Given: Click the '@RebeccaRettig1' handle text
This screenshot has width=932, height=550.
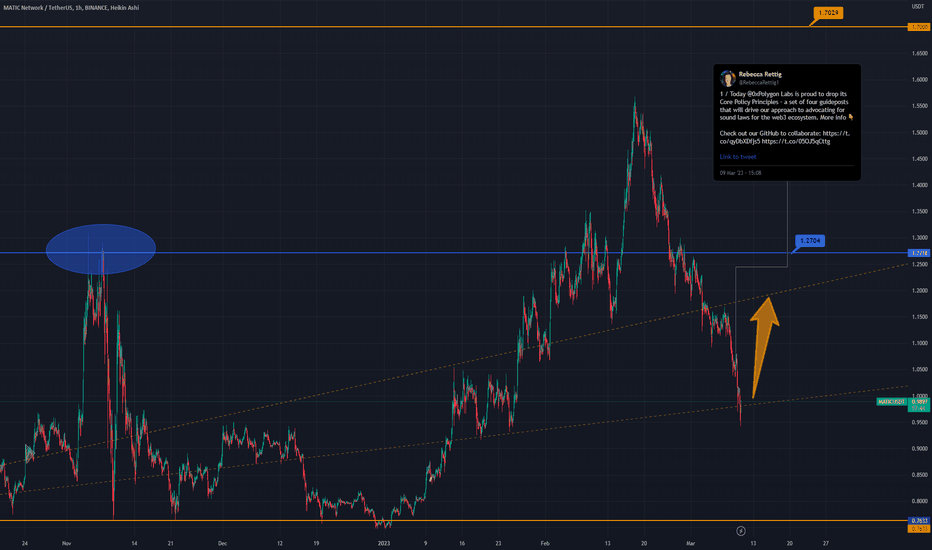Looking at the screenshot, I should 758,83.
